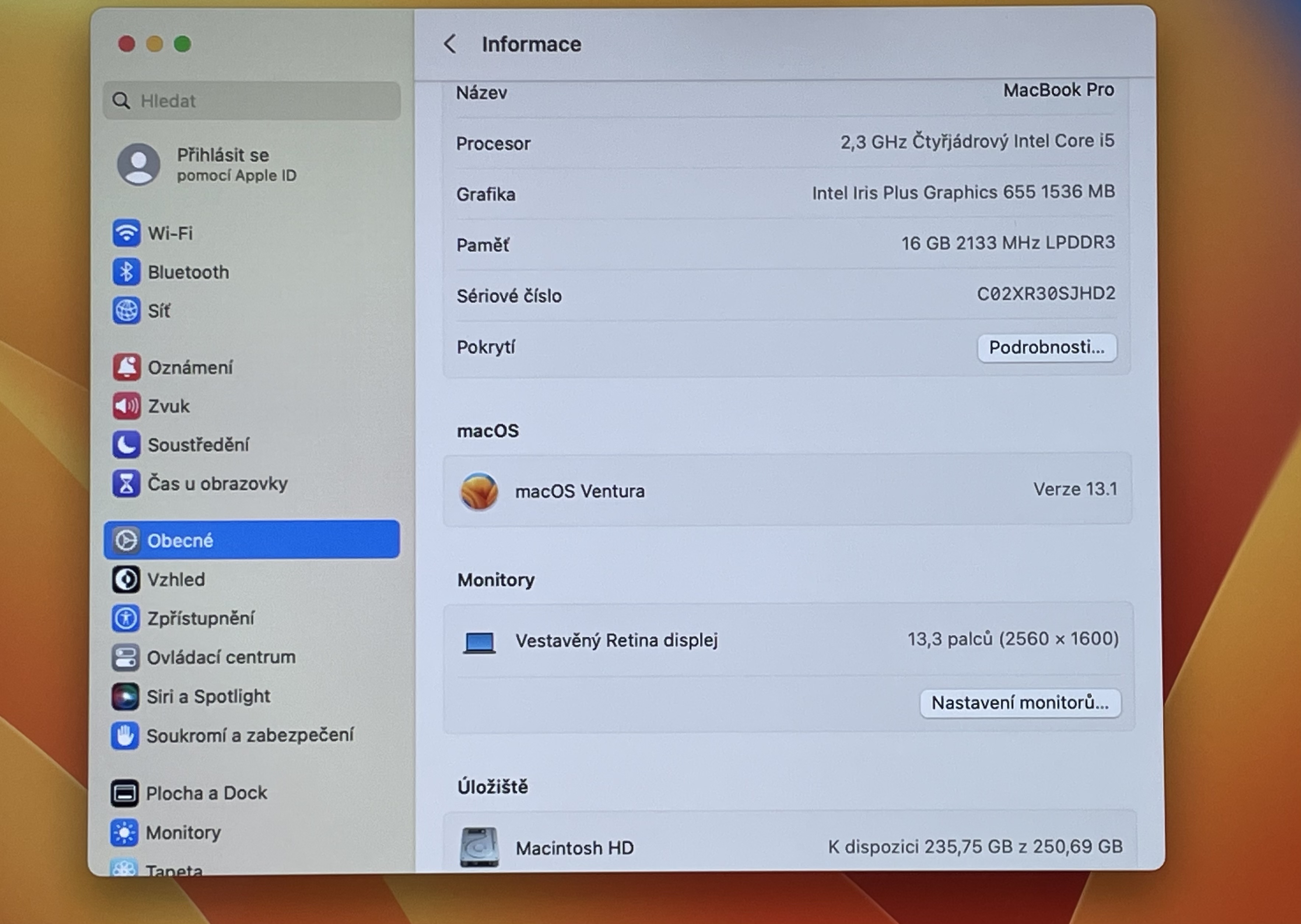Open Čas u obrazovky hourglass icon

click(x=126, y=483)
